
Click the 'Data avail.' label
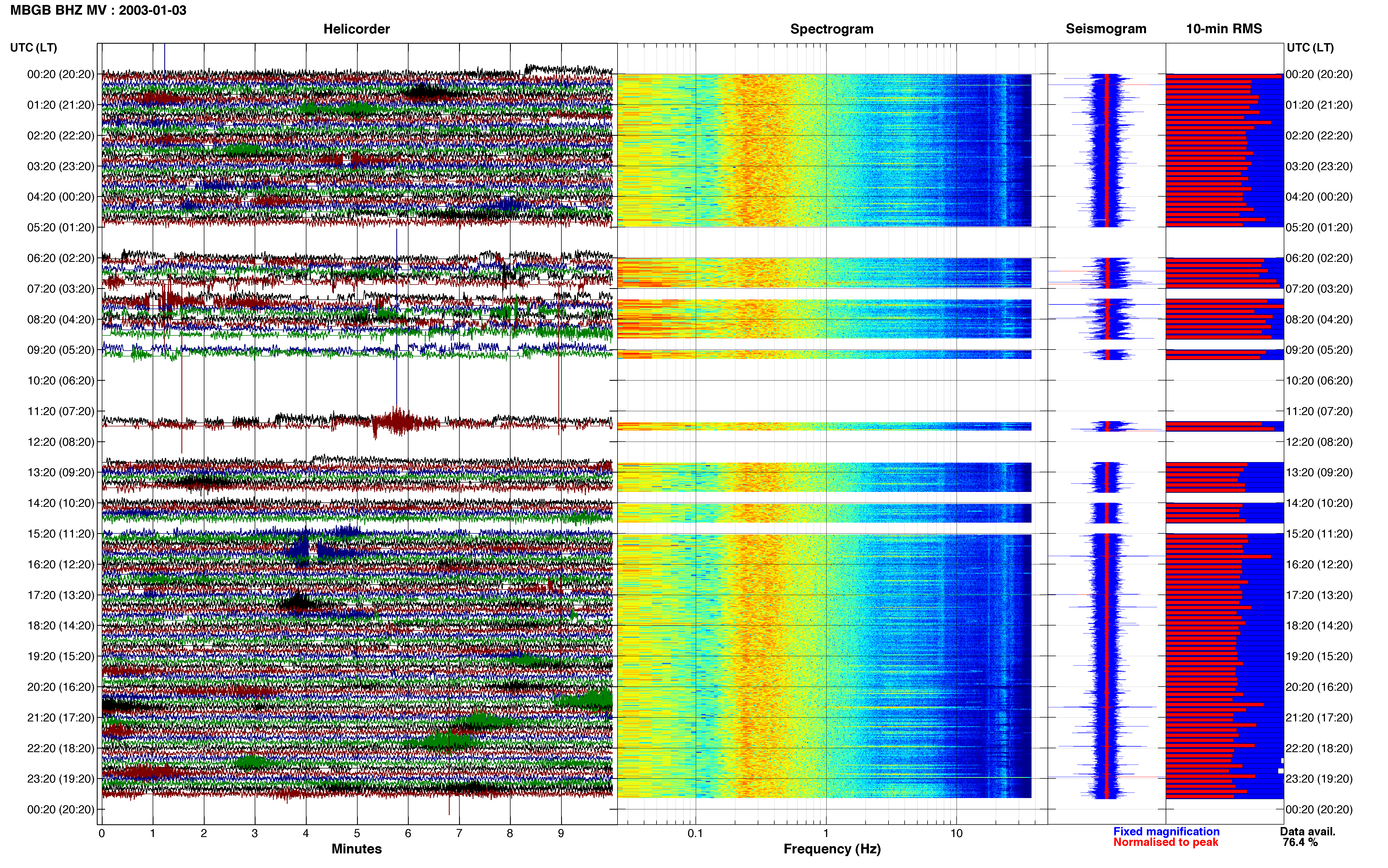pyautogui.click(x=1308, y=832)
